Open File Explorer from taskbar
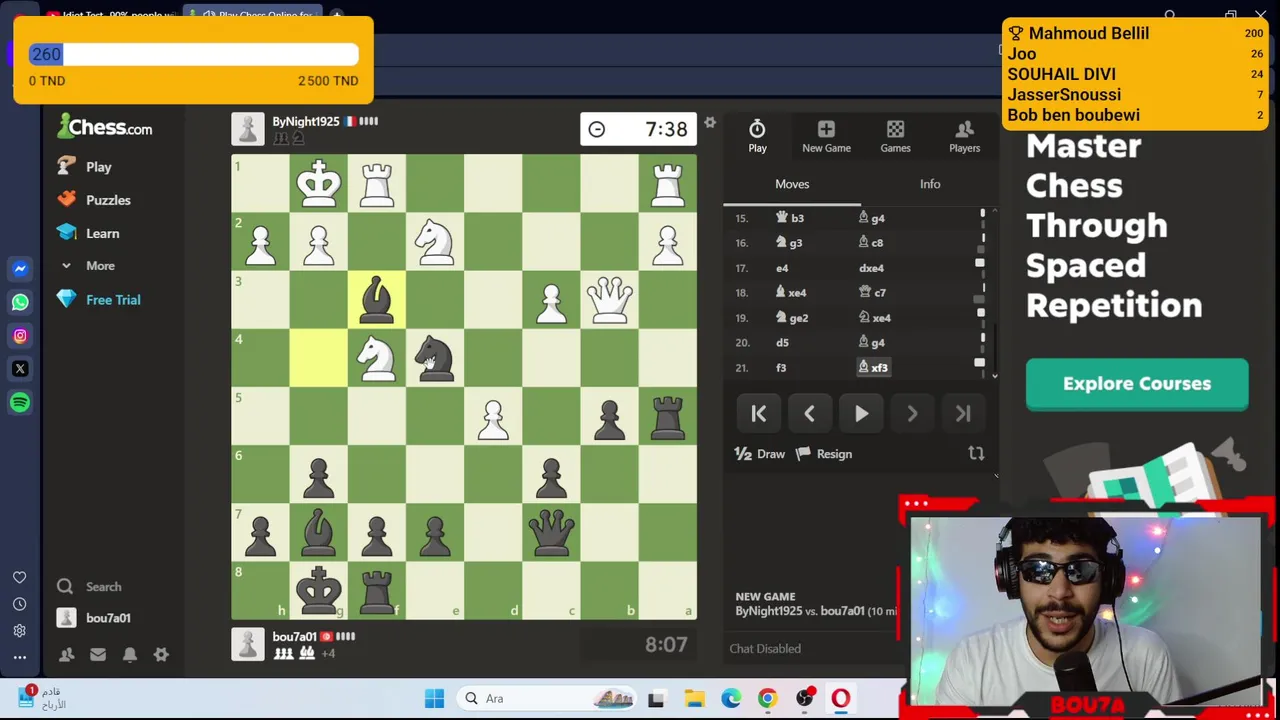Image resolution: width=1280 pixels, height=720 pixels. pos(694,698)
